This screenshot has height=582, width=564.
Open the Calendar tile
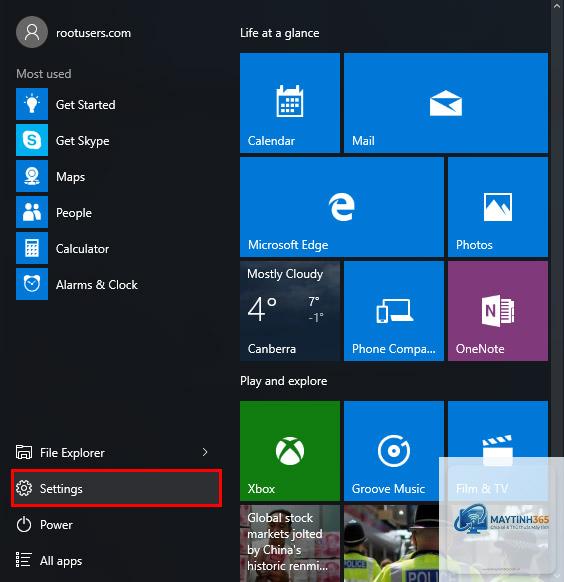(x=290, y=103)
